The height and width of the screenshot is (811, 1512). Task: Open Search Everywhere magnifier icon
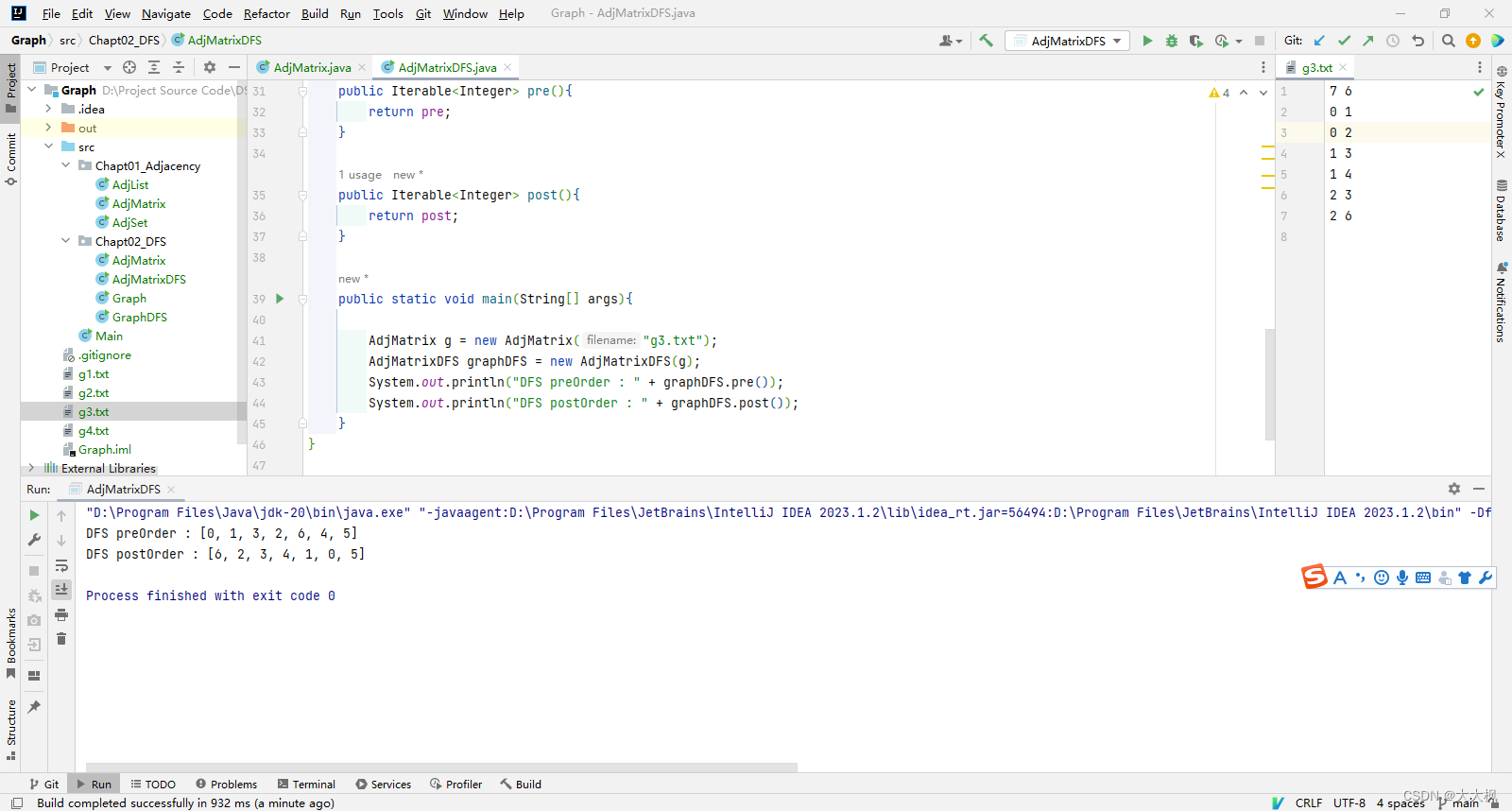[1449, 41]
